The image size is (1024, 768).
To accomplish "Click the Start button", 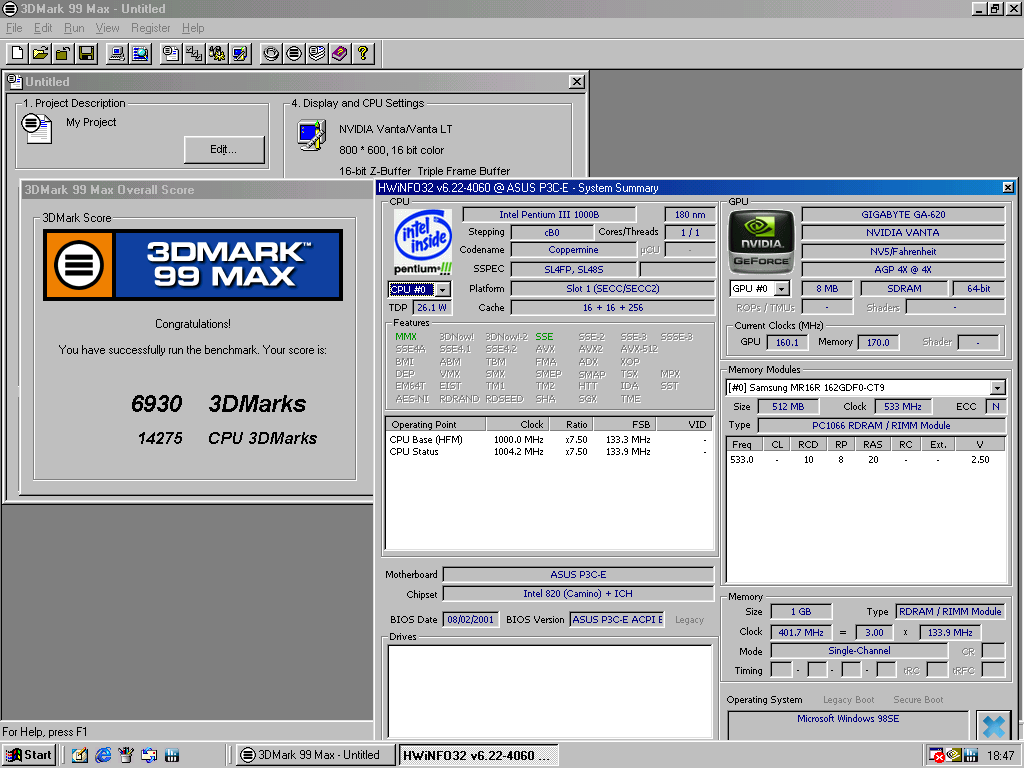I will (x=29, y=755).
